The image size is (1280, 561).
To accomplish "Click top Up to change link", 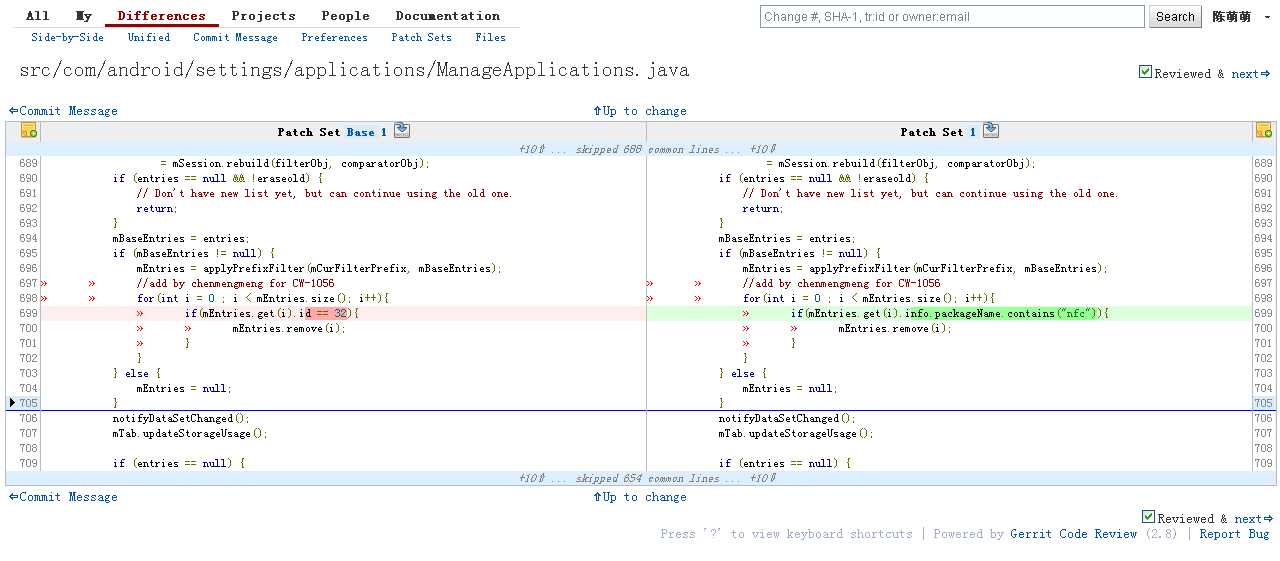I will (x=640, y=111).
